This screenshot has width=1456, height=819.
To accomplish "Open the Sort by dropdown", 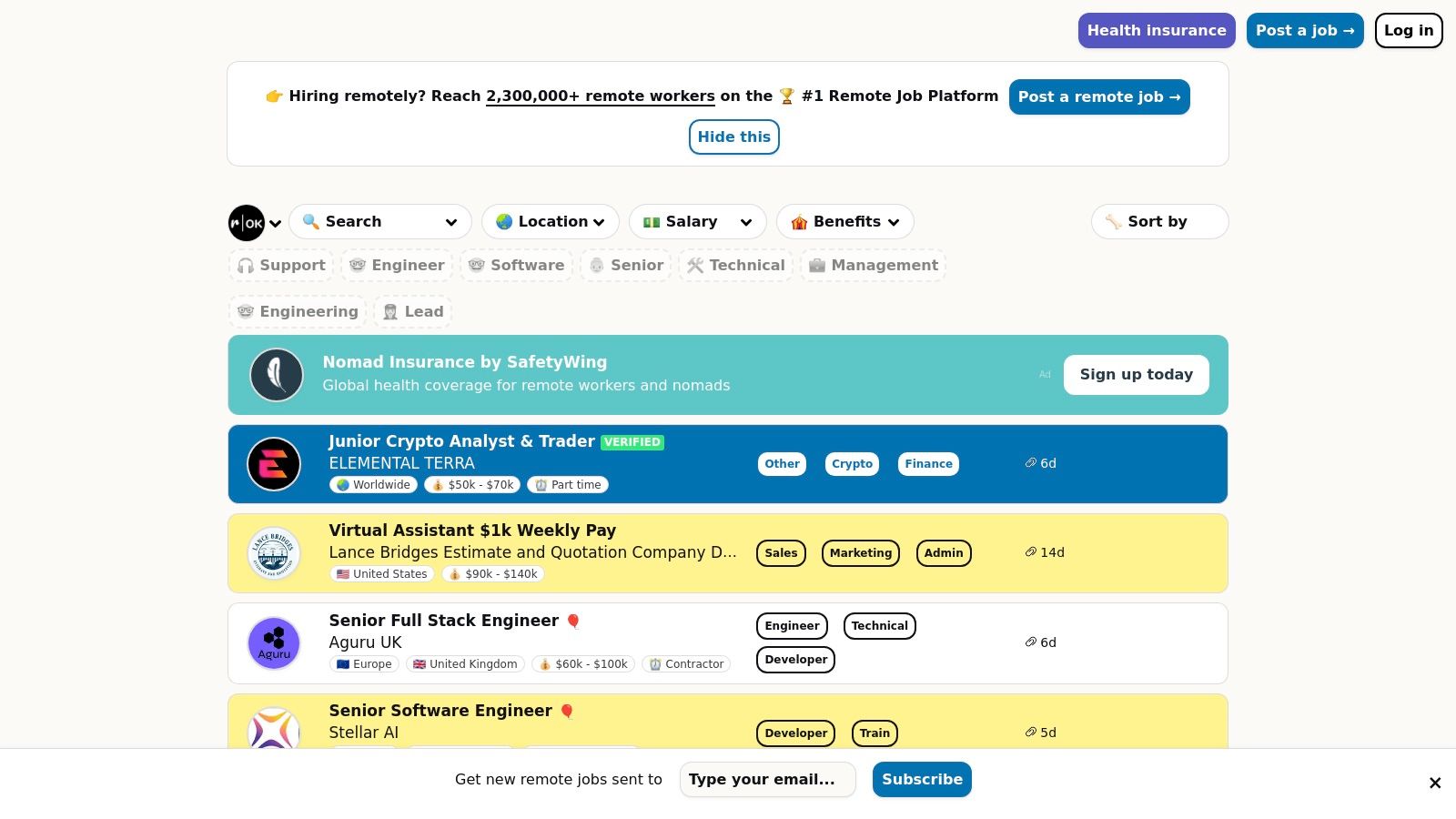I will 1160,222.
